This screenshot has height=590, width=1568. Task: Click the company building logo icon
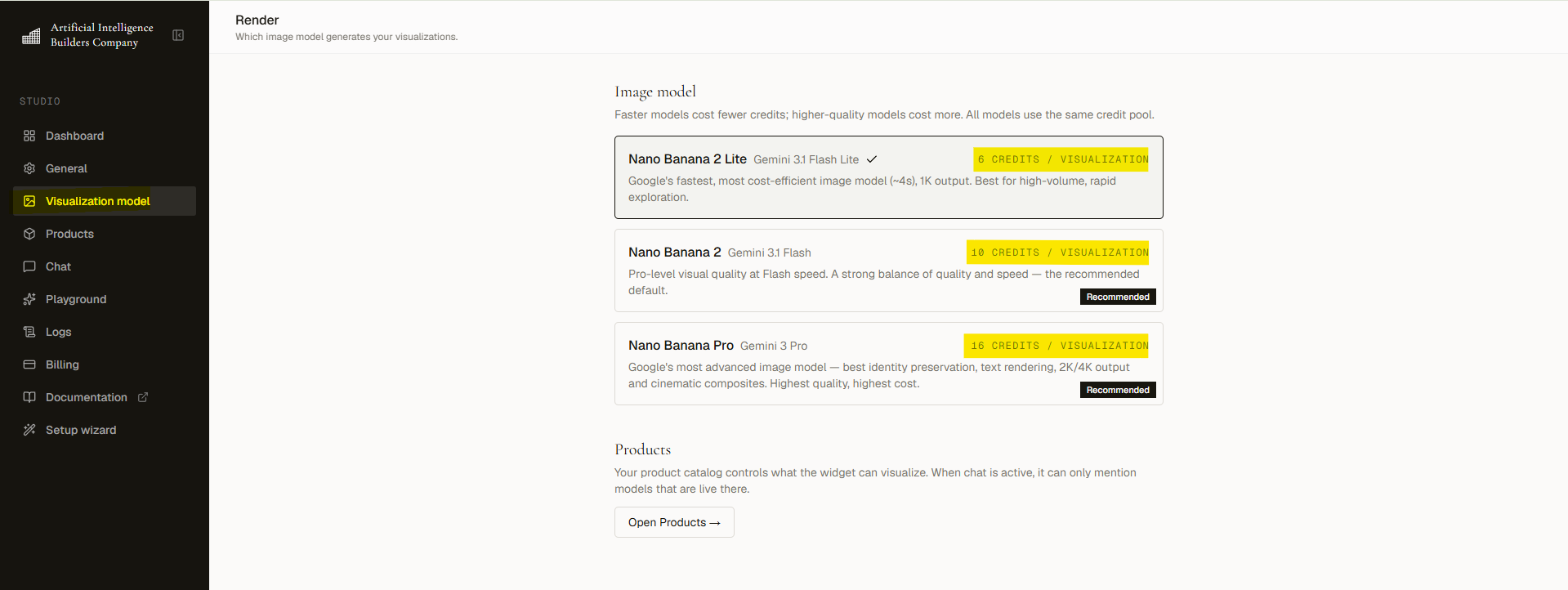pyautogui.click(x=31, y=35)
